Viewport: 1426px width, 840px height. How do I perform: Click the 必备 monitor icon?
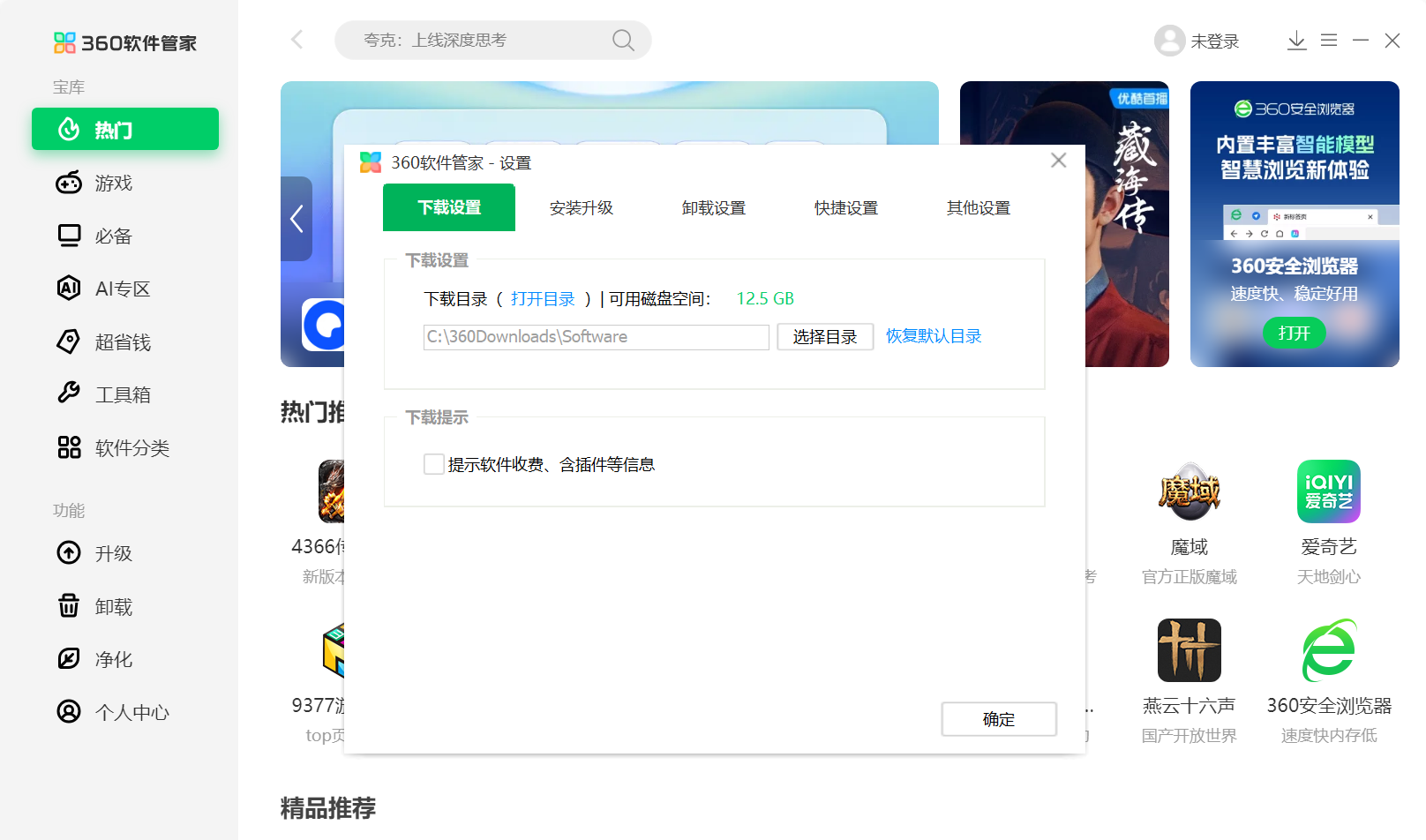tap(69, 236)
